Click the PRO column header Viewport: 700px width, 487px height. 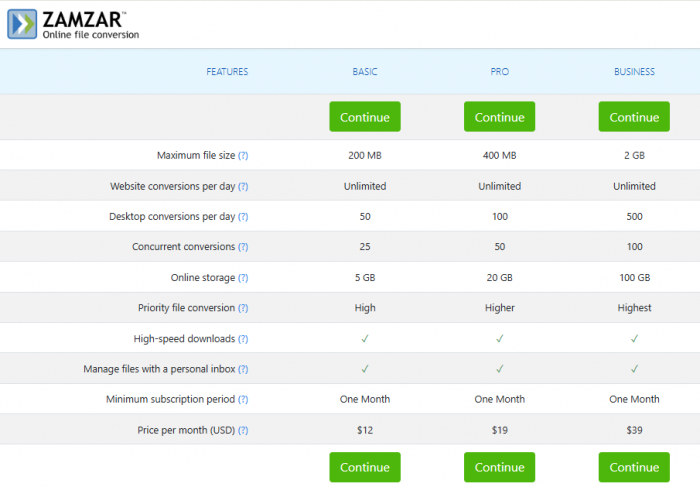[499, 72]
